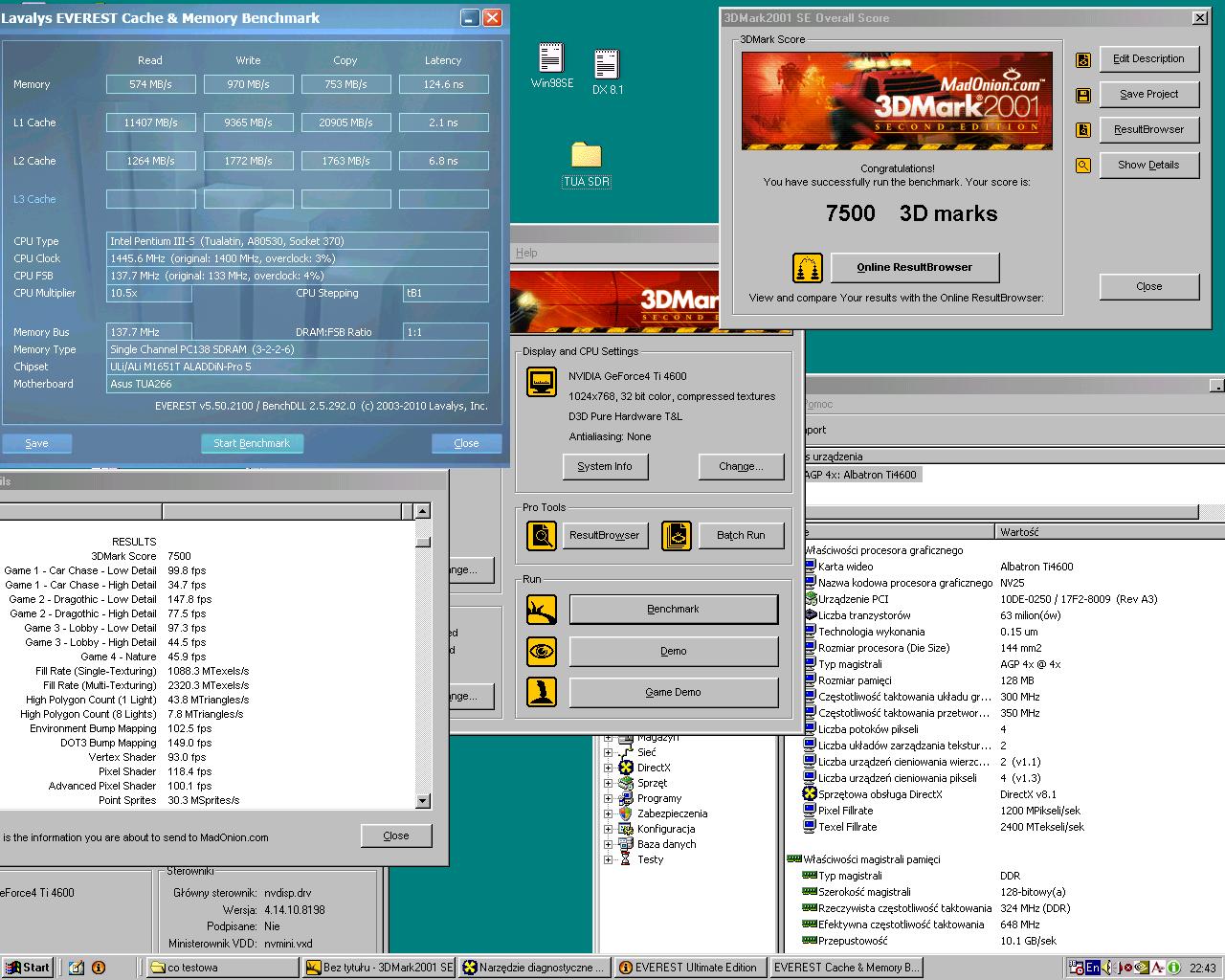
Task: Click the EVEREST quick launch icon in taskbar
Action: (98, 968)
